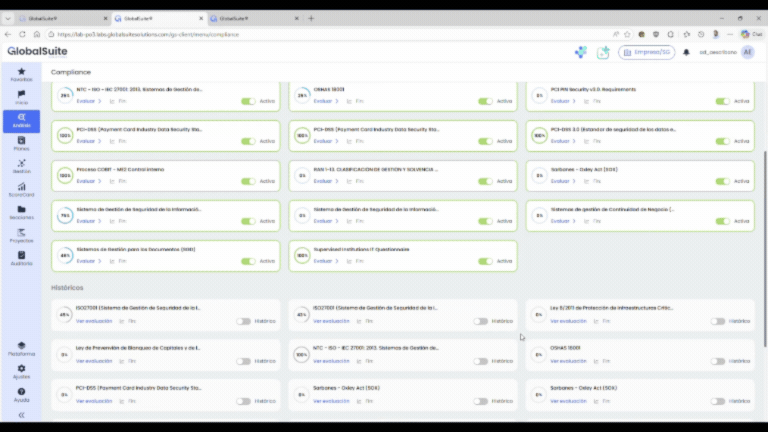The width and height of the screenshot is (768, 432).
Task: Open Proyectos icon in sidebar
Action: pos(21,235)
